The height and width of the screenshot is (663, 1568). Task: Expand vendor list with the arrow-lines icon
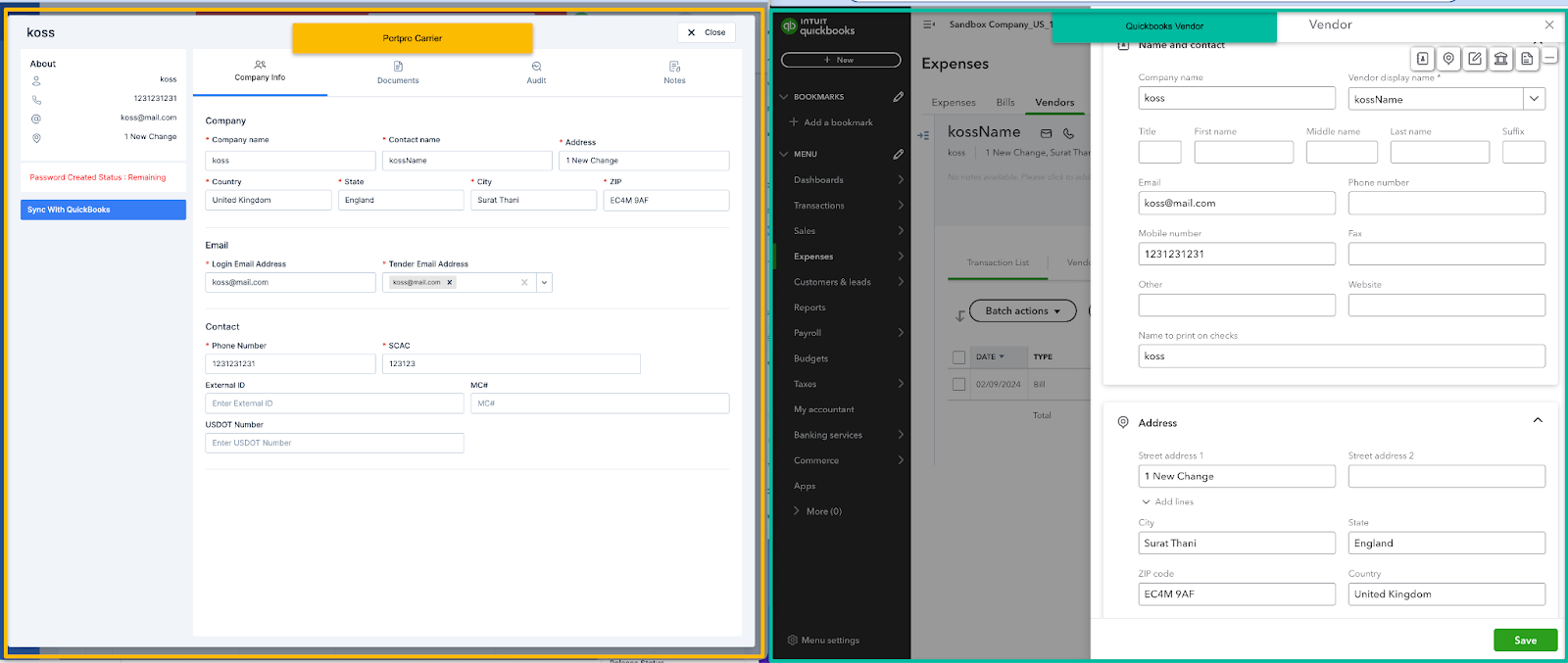point(923,135)
